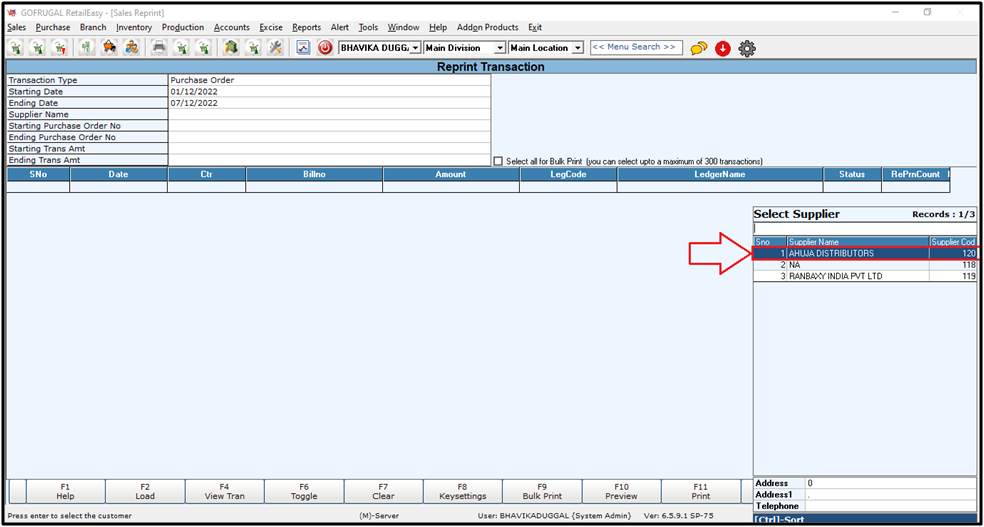
Task: Click the Starting Purchase Order No field
Action: (329, 125)
